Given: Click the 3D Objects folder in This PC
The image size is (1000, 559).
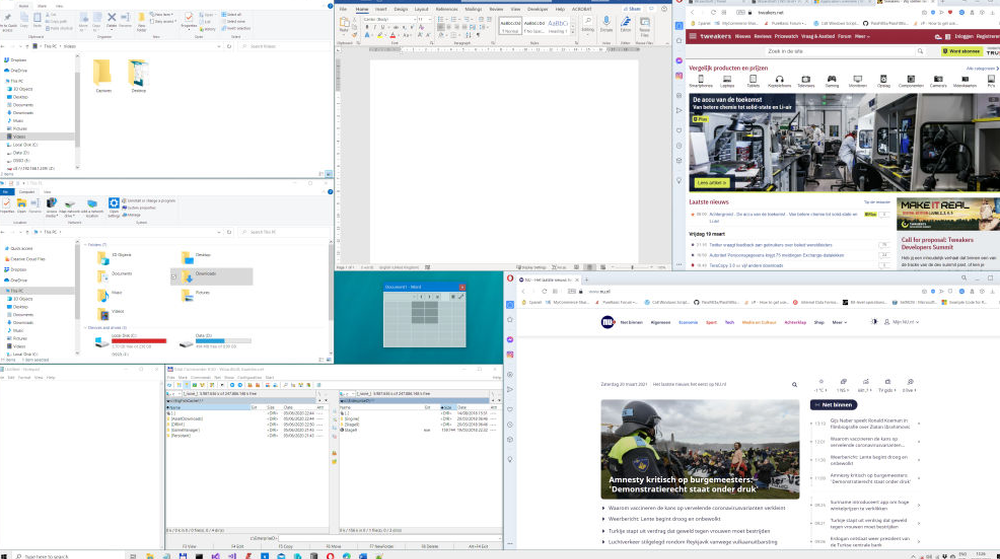Looking at the screenshot, I should 115,257.
